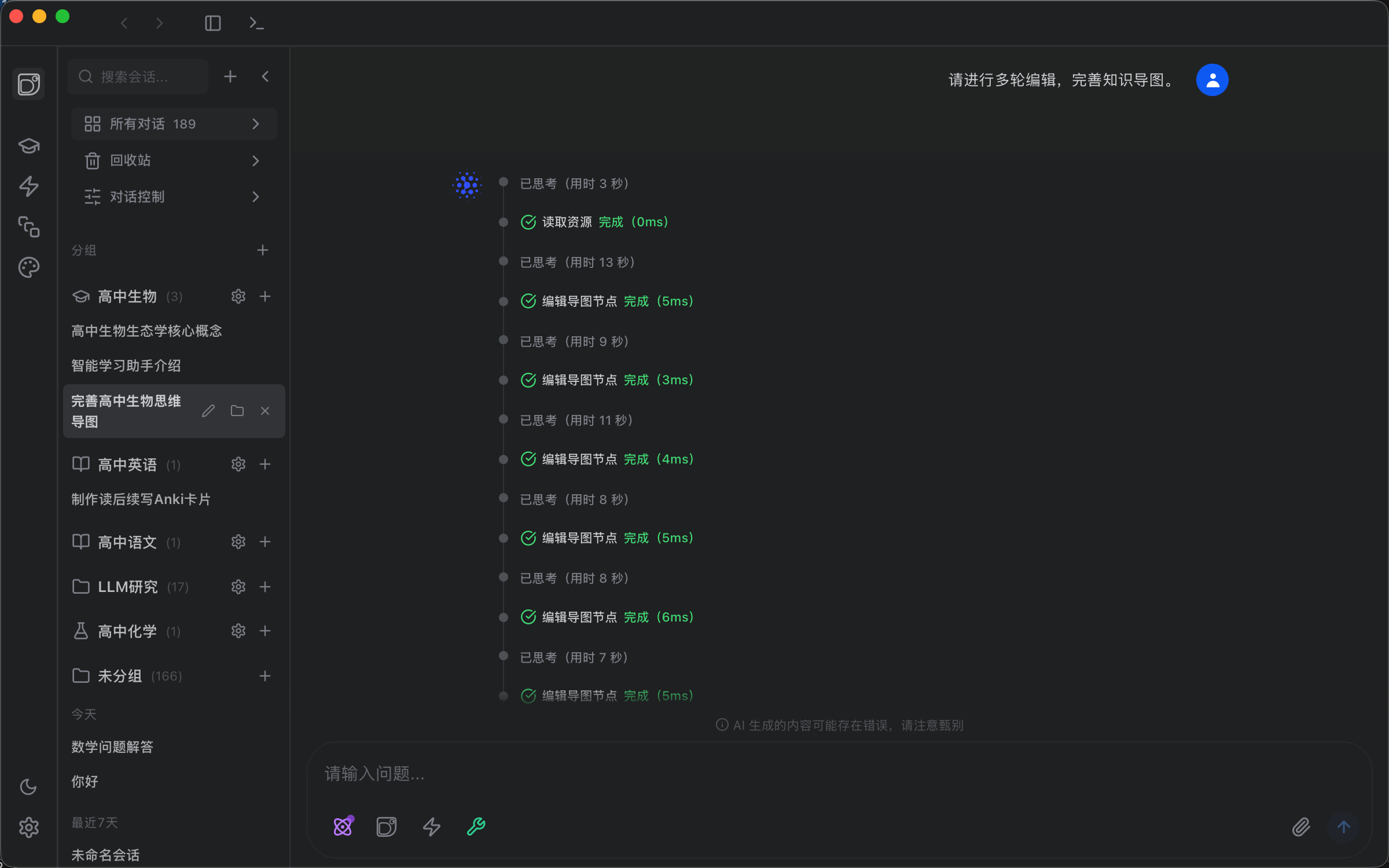This screenshot has height=868, width=1389.
Task: Open 高中生物生态学核心概念 conversation
Action: pyautogui.click(x=147, y=331)
